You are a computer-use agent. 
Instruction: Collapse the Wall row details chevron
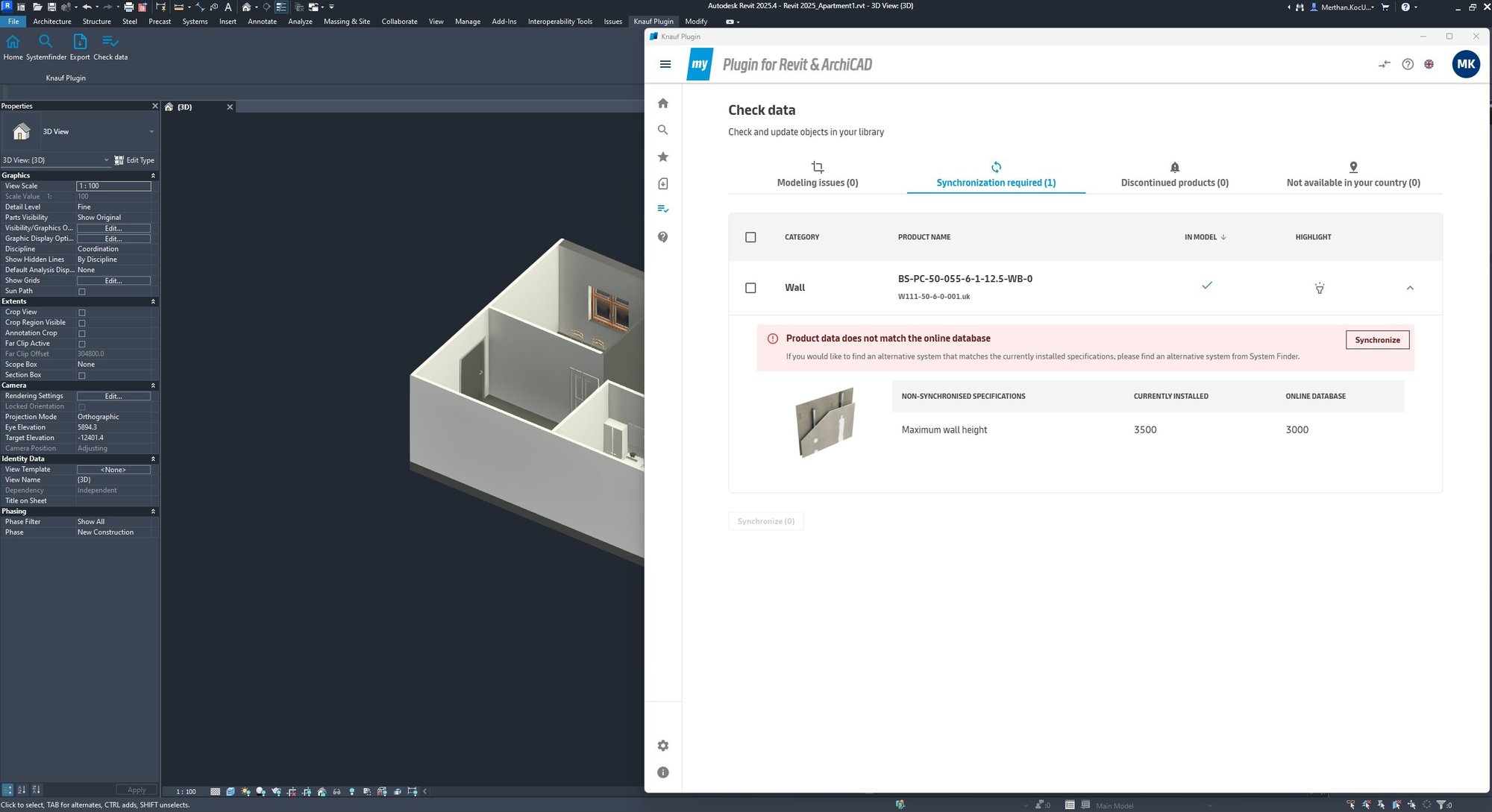[1410, 288]
